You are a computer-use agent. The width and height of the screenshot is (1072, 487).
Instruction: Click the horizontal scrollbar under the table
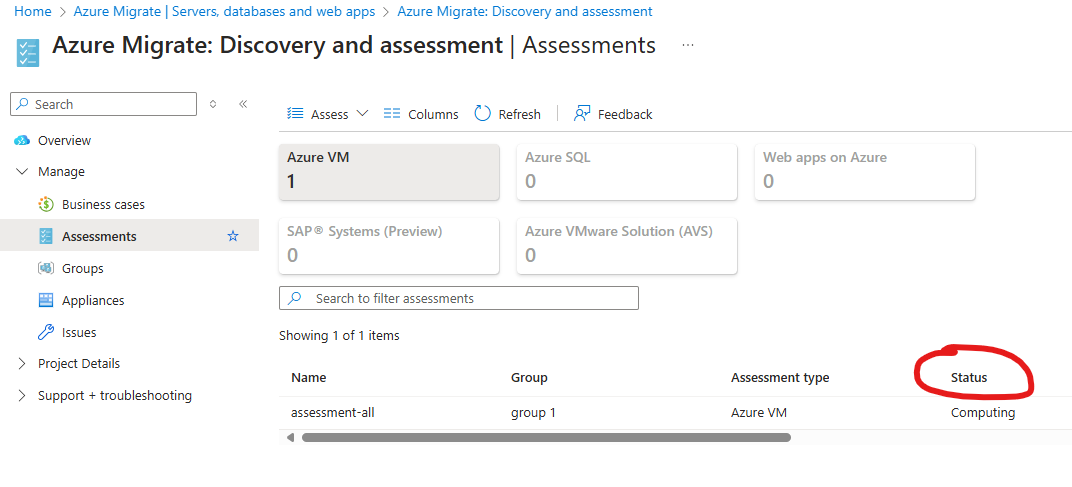(x=545, y=437)
